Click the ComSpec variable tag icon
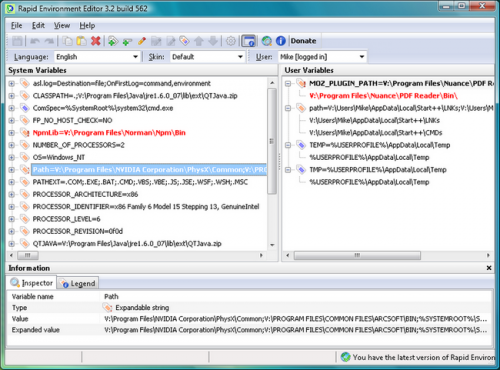The height and width of the screenshot is (370, 500). point(24,108)
